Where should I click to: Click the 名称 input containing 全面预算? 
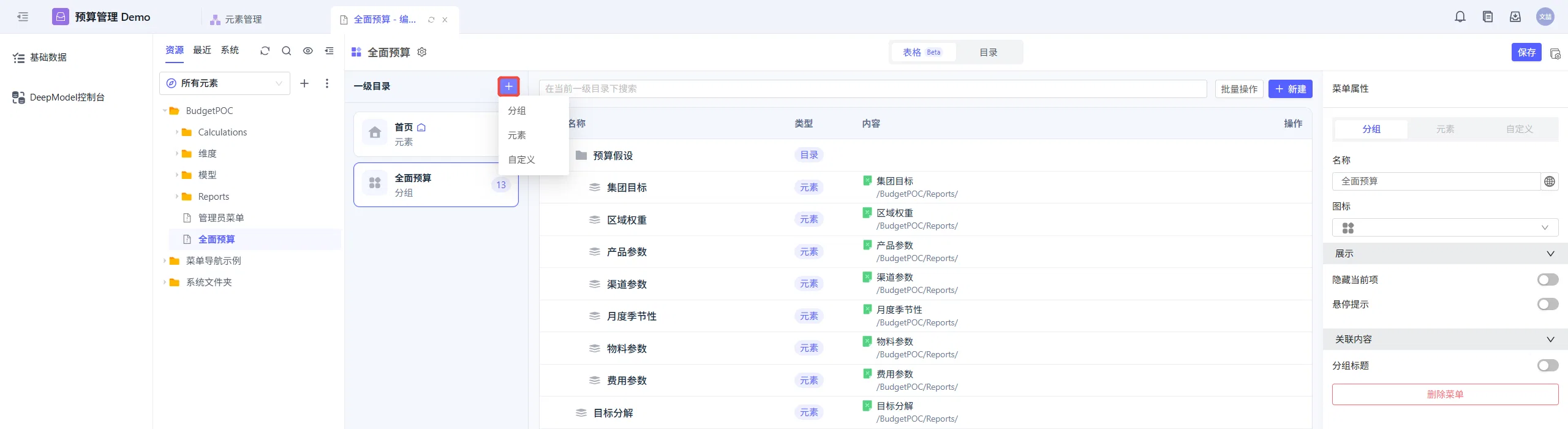(1436, 181)
